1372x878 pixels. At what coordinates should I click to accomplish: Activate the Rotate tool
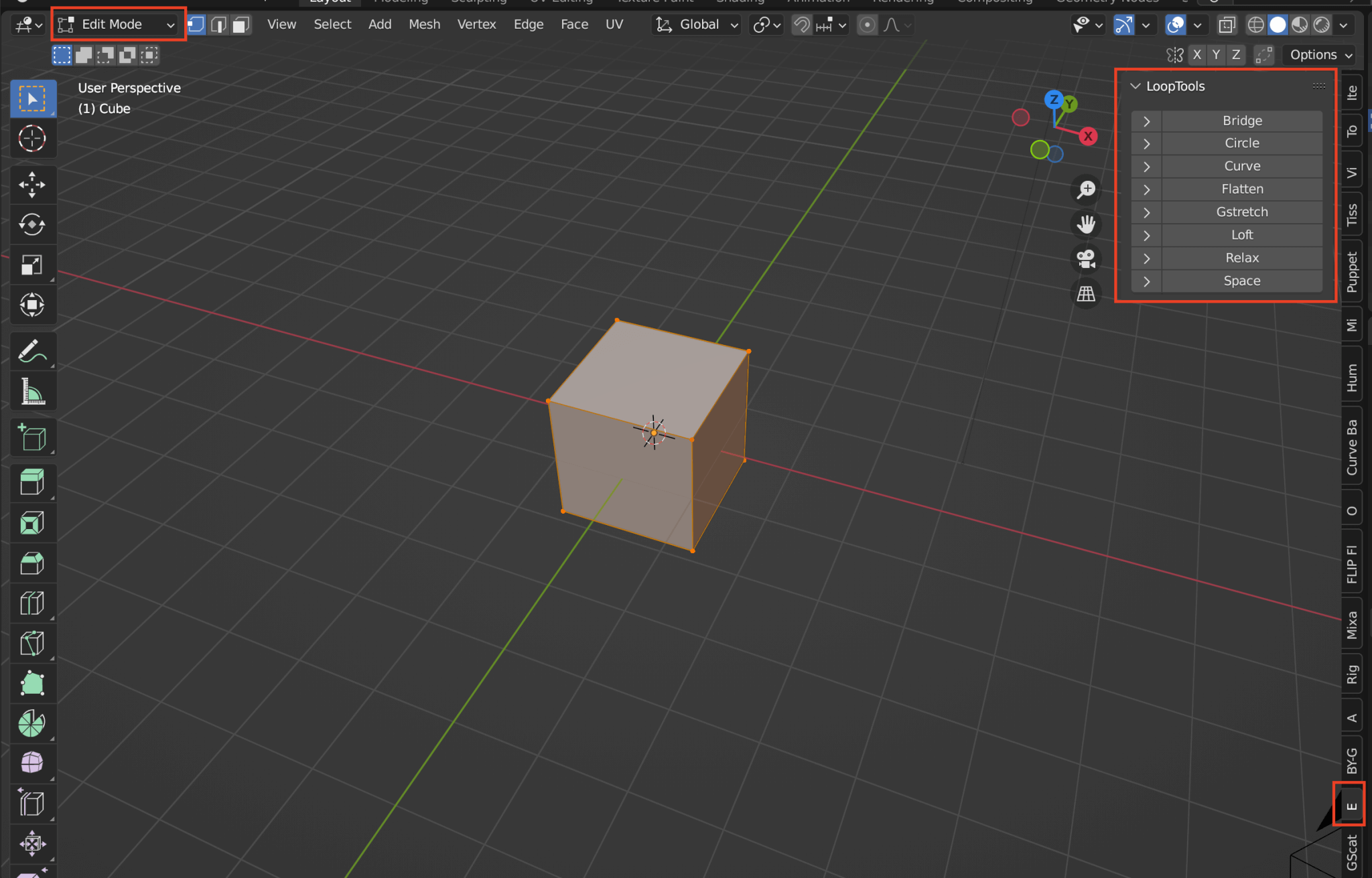pyautogui.click(x=31, y=224)
